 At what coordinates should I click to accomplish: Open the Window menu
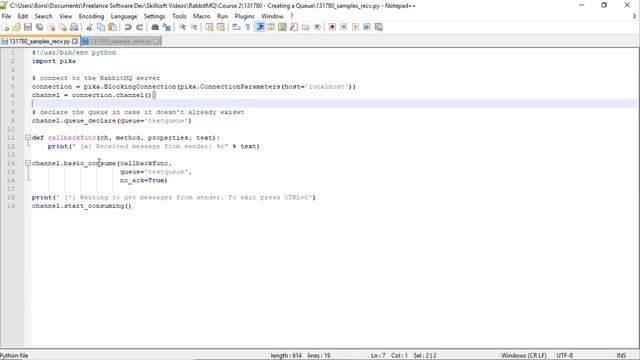(272, 16)
